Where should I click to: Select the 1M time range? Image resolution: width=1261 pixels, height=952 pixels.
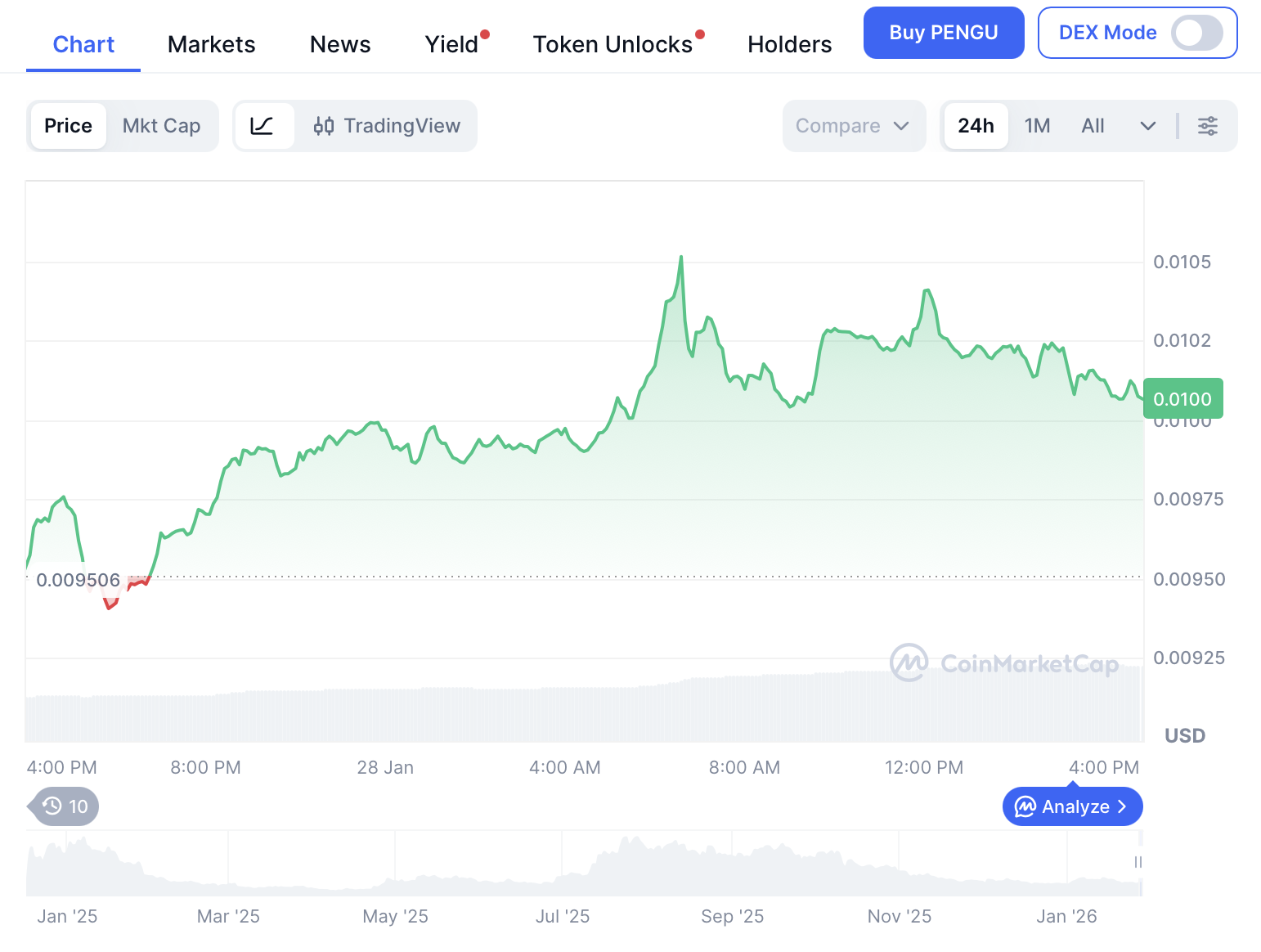[1037, 126]
